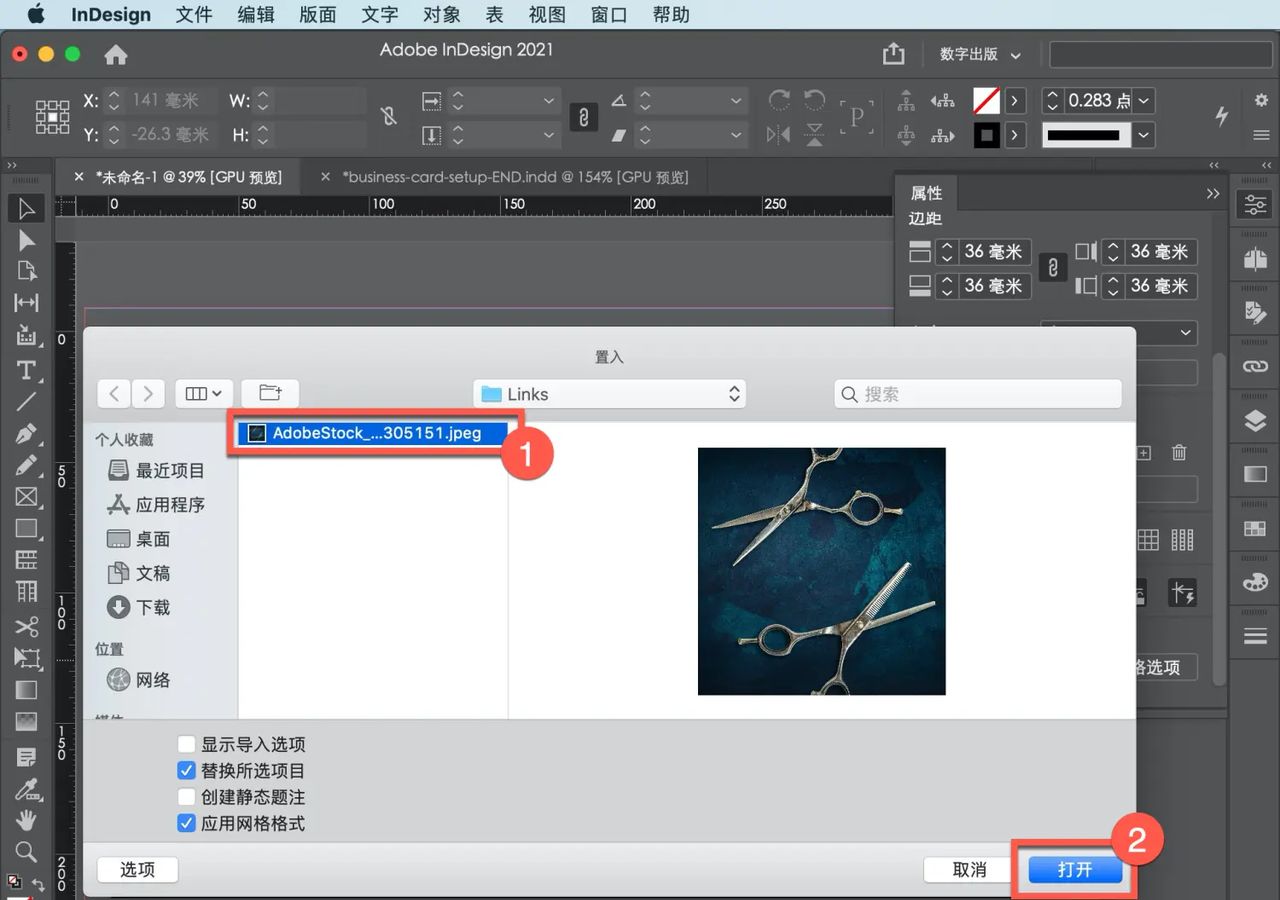Enable 显示导入选项 checkbox
The width and height of the screenshot is (1280, 900).
(185, 744)
